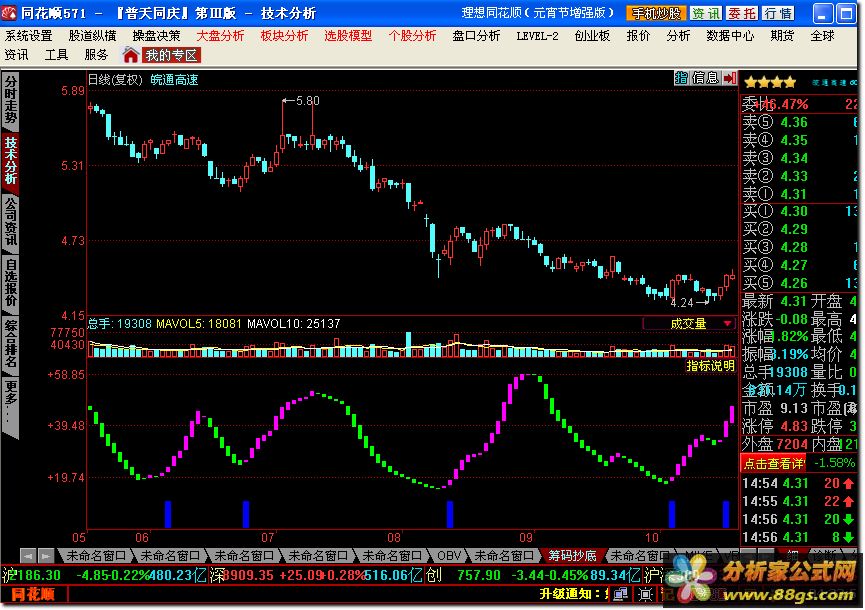Open the 我的专区 home icon
865x610 pixels.
(131, 55)
